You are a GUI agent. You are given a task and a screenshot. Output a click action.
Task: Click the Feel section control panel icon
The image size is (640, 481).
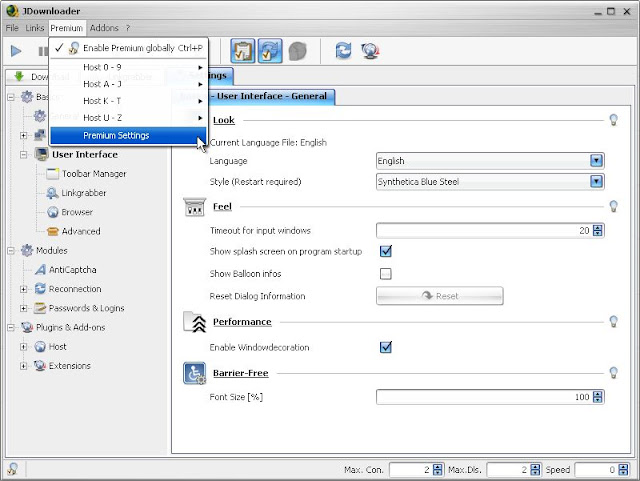click(x=195, y=207)
